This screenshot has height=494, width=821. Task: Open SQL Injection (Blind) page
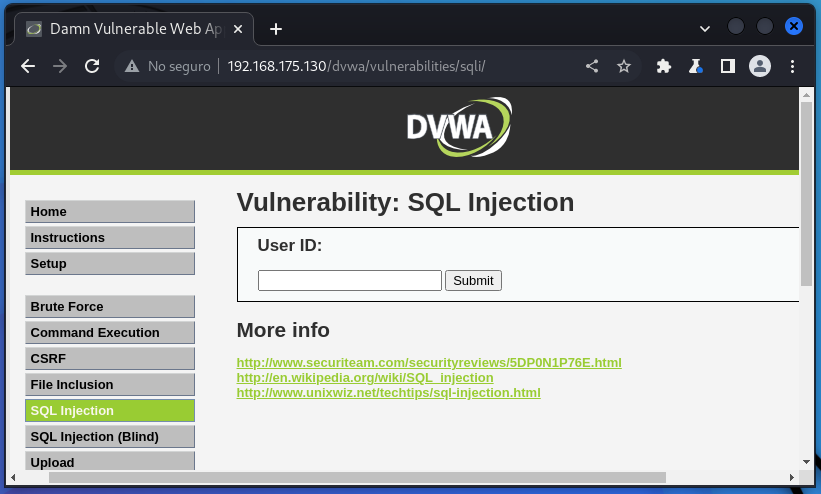(110, 437)
